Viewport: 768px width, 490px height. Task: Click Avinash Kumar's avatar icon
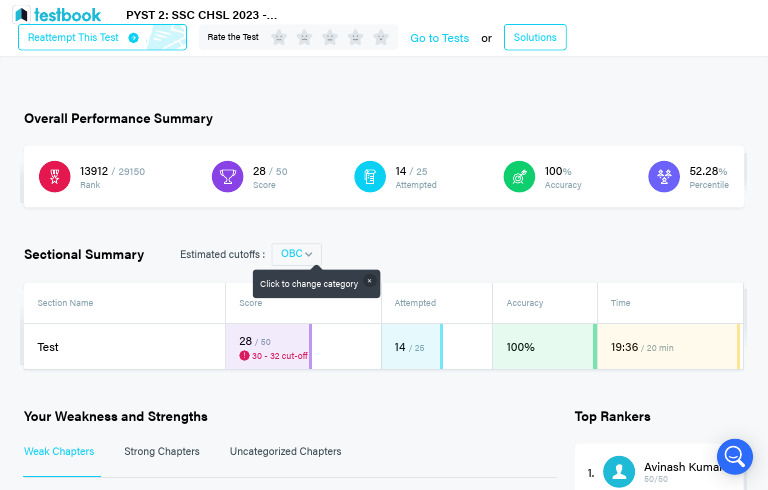(619, 472)
